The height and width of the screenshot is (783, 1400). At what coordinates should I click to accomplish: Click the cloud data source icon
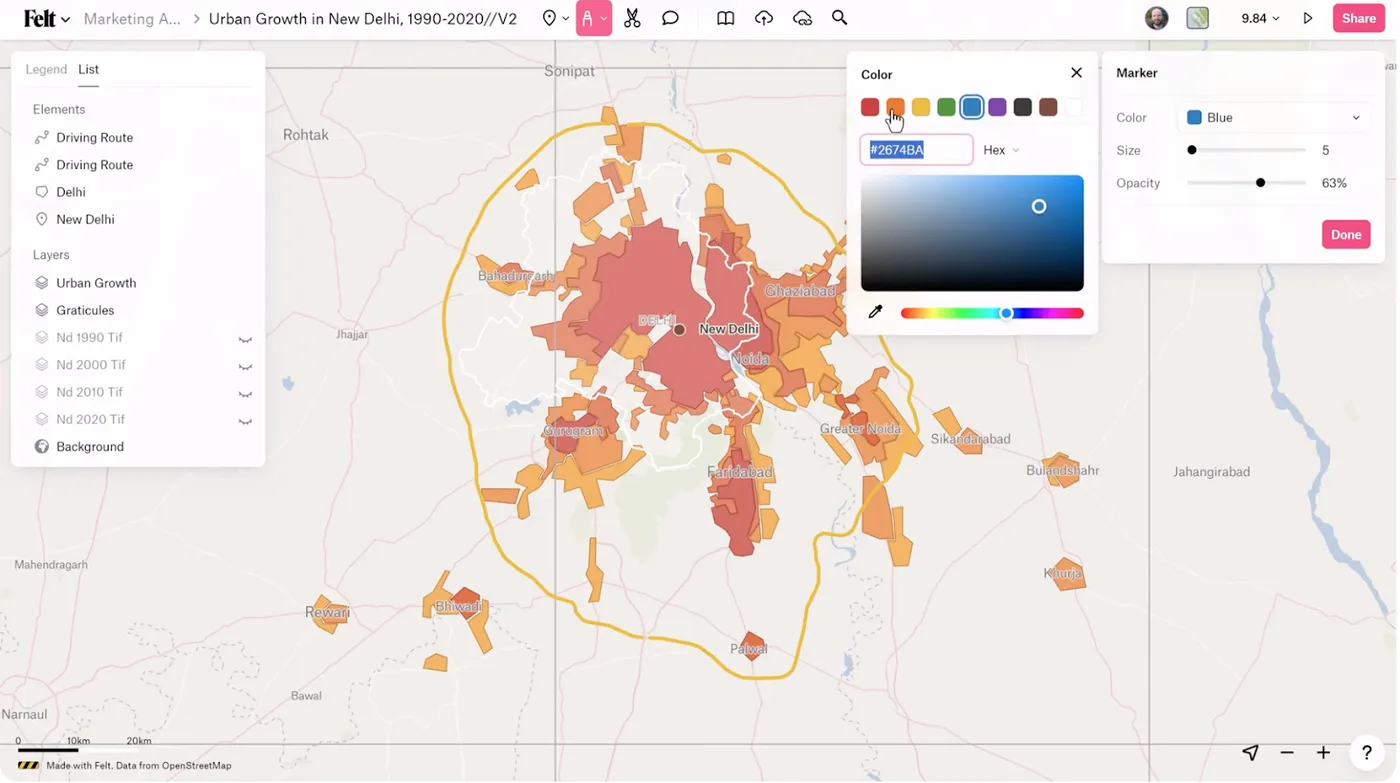(802, 18)
